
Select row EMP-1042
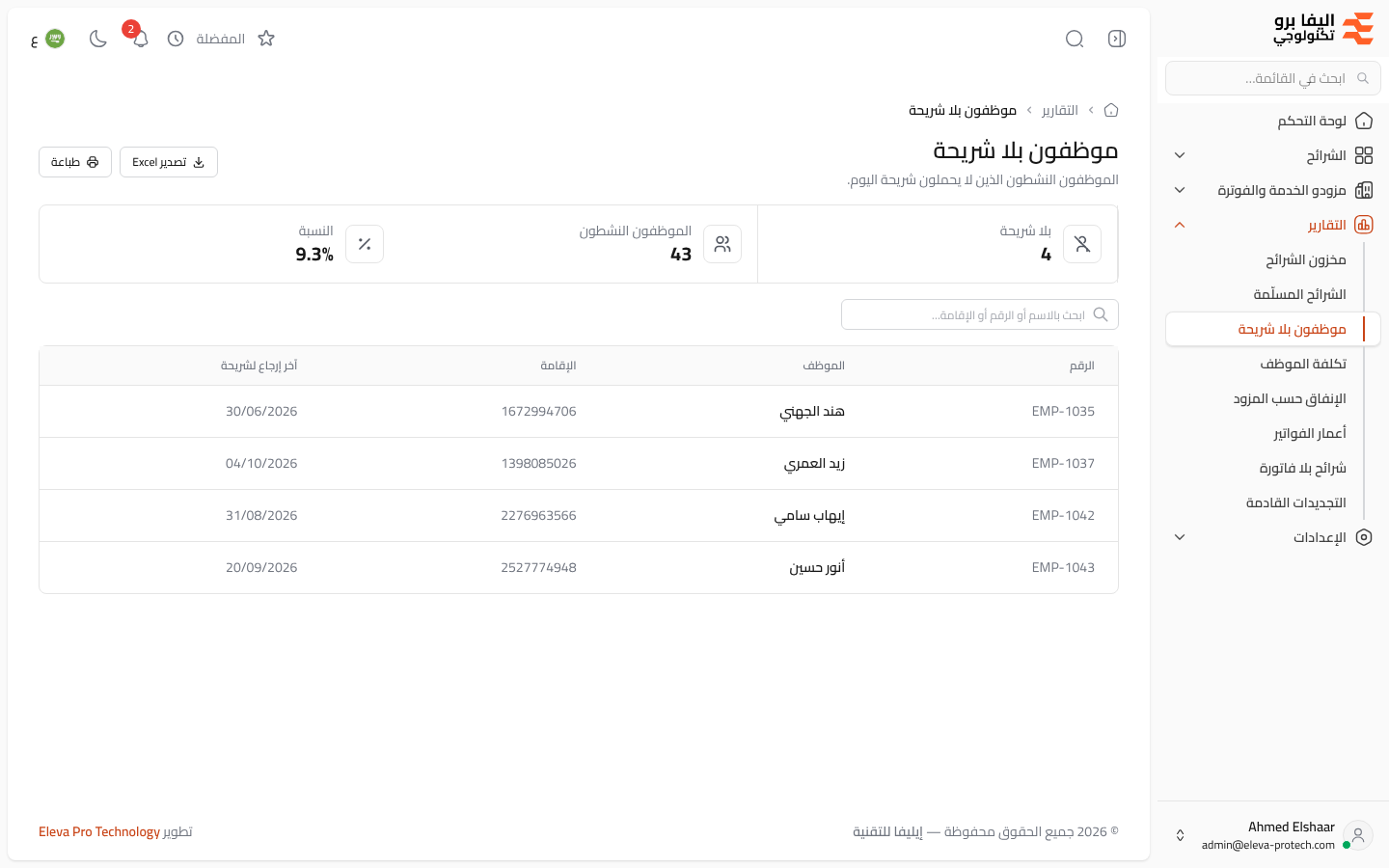point(579,515)
